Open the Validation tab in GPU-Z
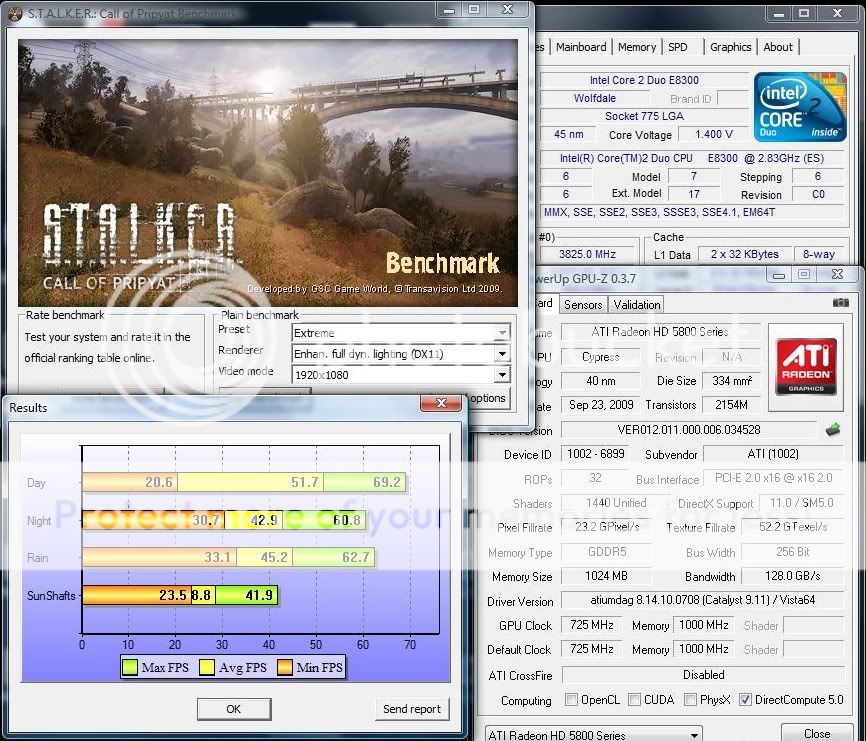866x741 pixels. pyautogui.click(x=637, y=305)
